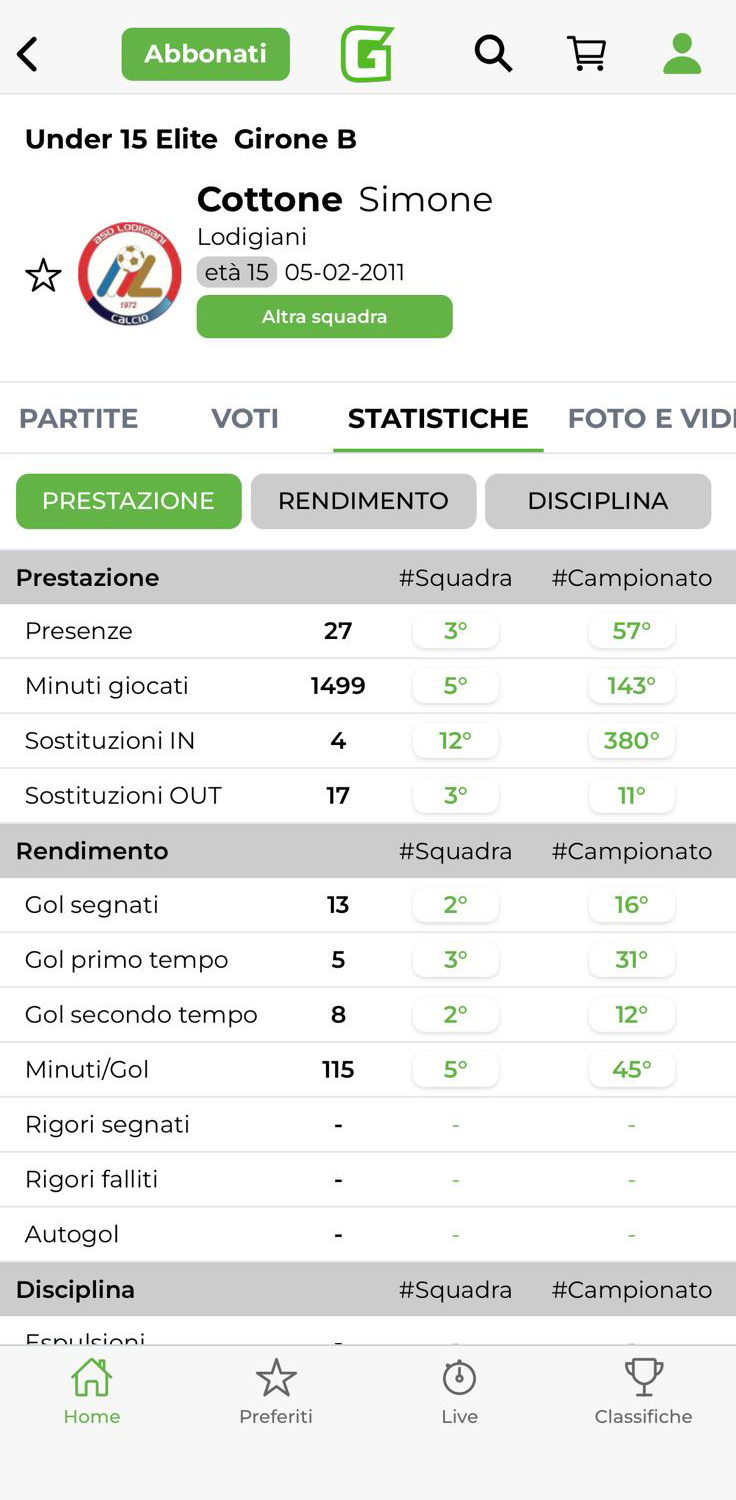Tap the 16° championship rank for Gol segnati

pyautogui.click(x=632, y=905)
